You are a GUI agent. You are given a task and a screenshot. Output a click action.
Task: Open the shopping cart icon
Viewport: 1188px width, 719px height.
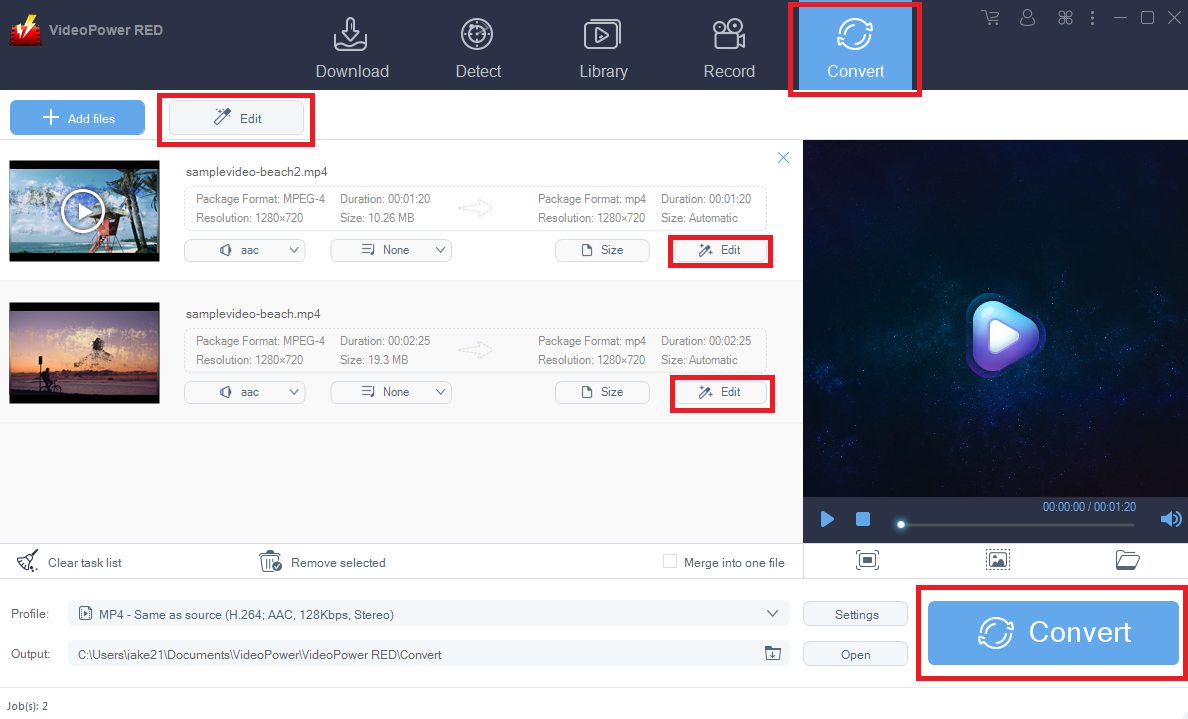coord(990,17)
